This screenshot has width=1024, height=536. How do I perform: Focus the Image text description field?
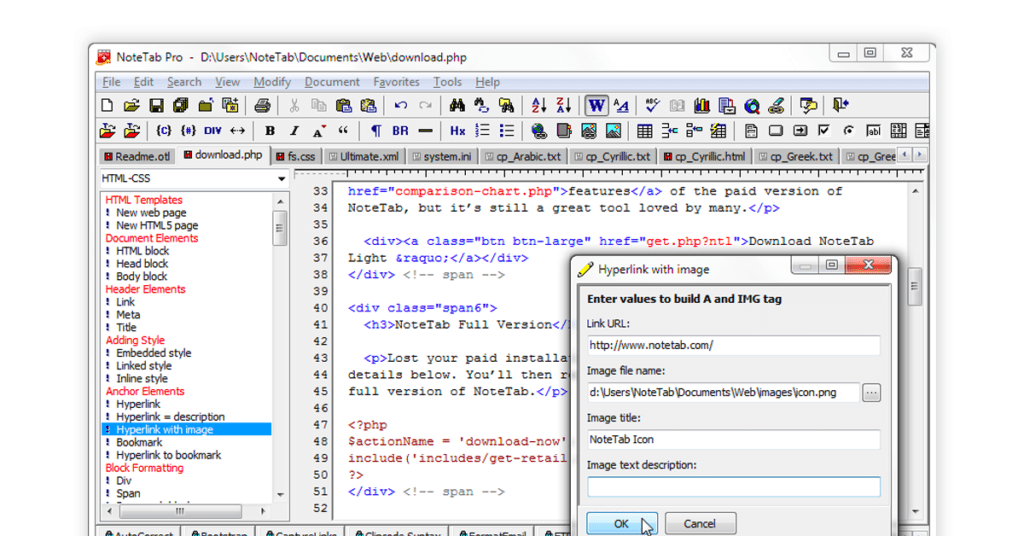pos(733,487)
